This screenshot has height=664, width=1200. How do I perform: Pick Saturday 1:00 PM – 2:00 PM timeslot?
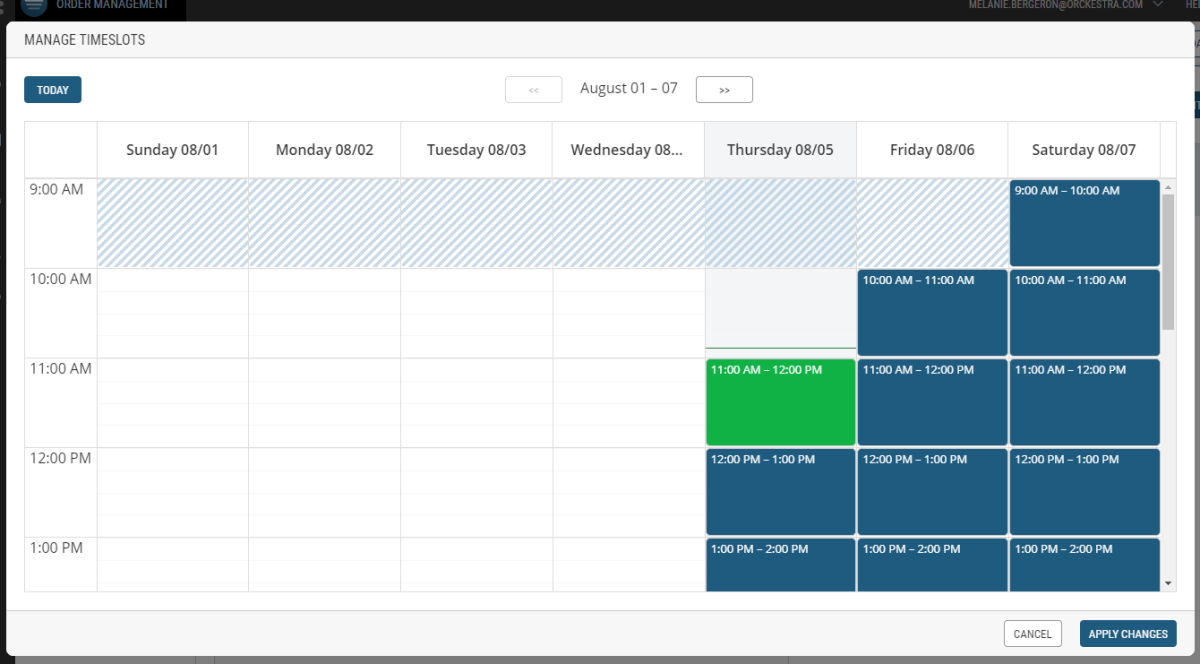pyautogui.click(x=1084, y=566)
